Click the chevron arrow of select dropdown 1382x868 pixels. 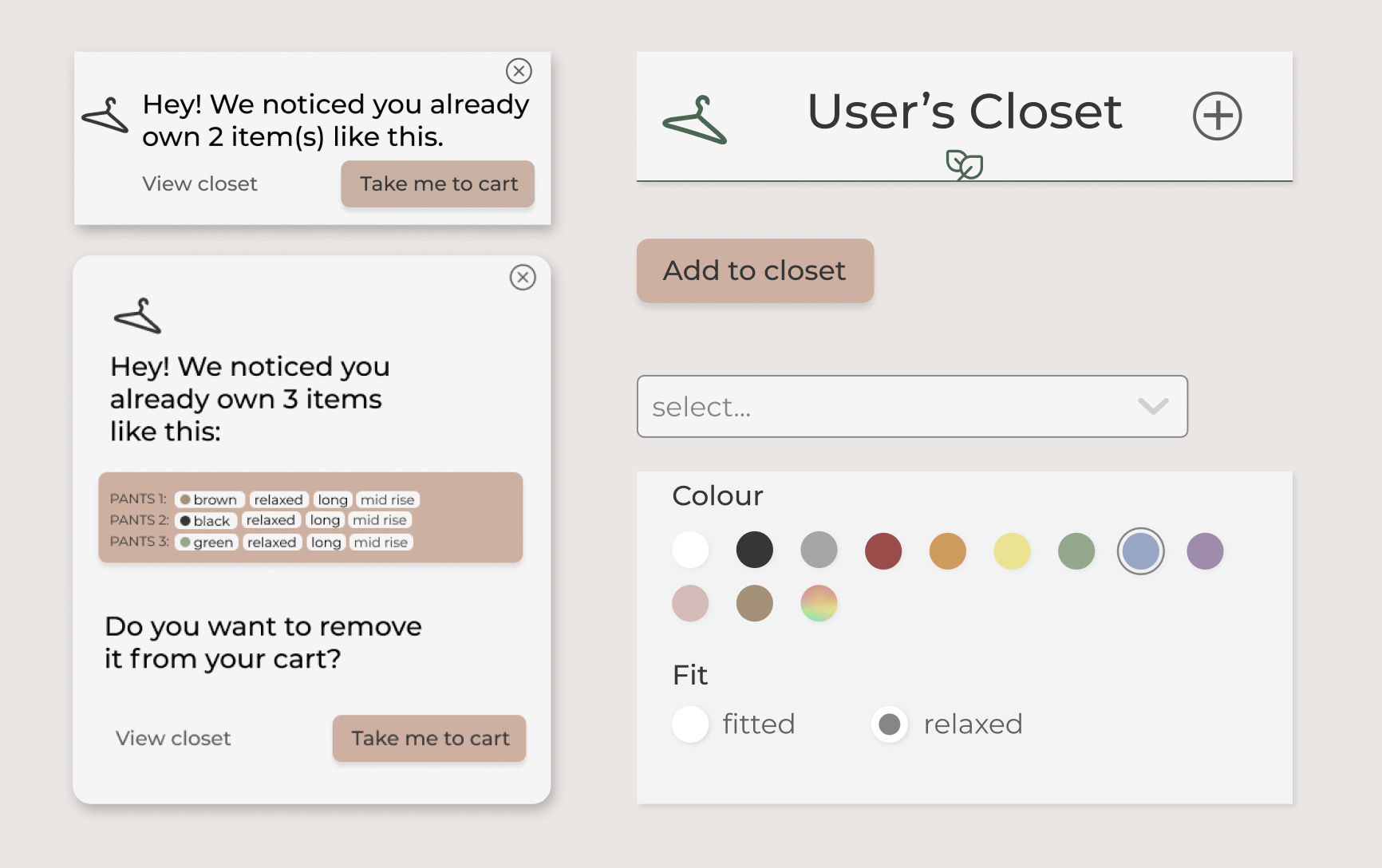tap(1153, 406)
